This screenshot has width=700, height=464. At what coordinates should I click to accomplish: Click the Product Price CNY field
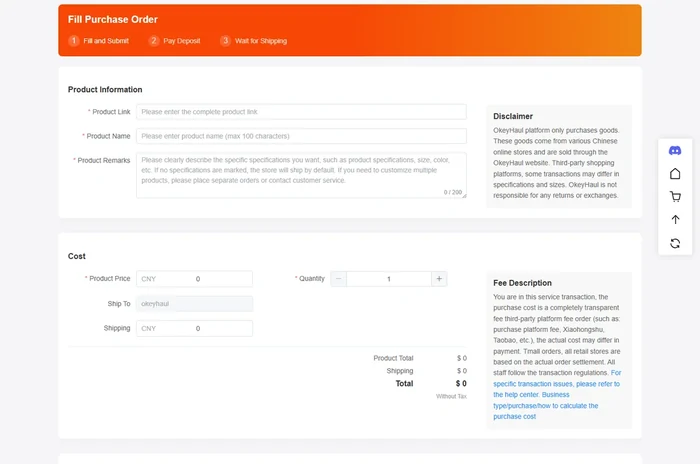pos(194,279)
